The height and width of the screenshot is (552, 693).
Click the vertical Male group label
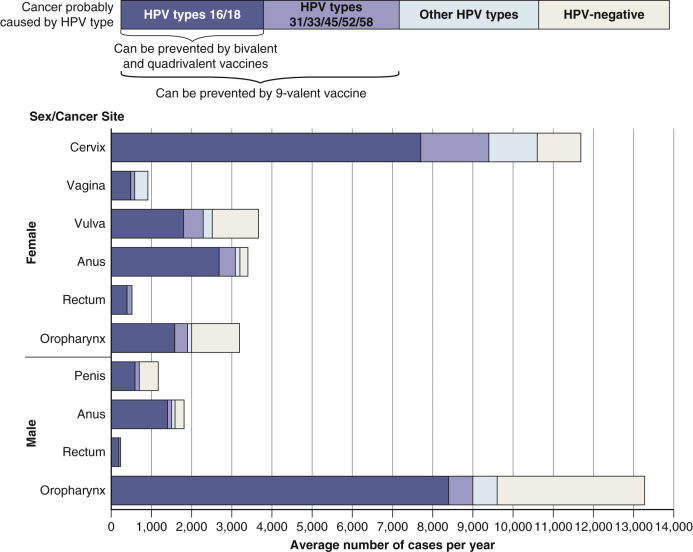point(31,433)
